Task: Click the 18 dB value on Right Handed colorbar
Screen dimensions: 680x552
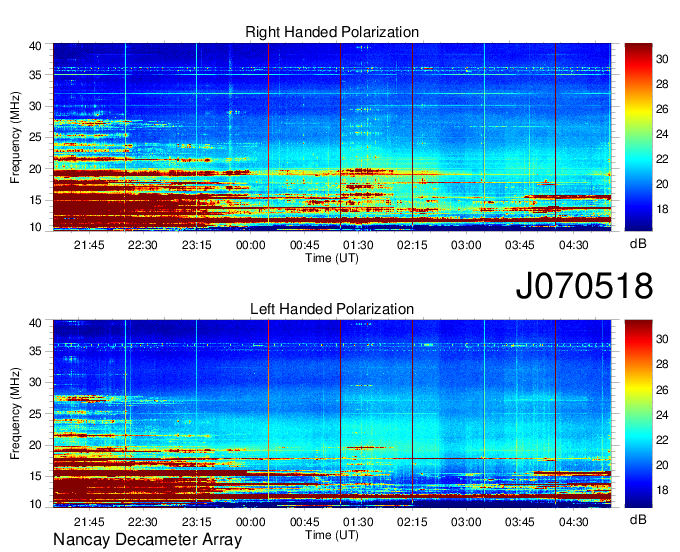Action: [x=662, y=209]
